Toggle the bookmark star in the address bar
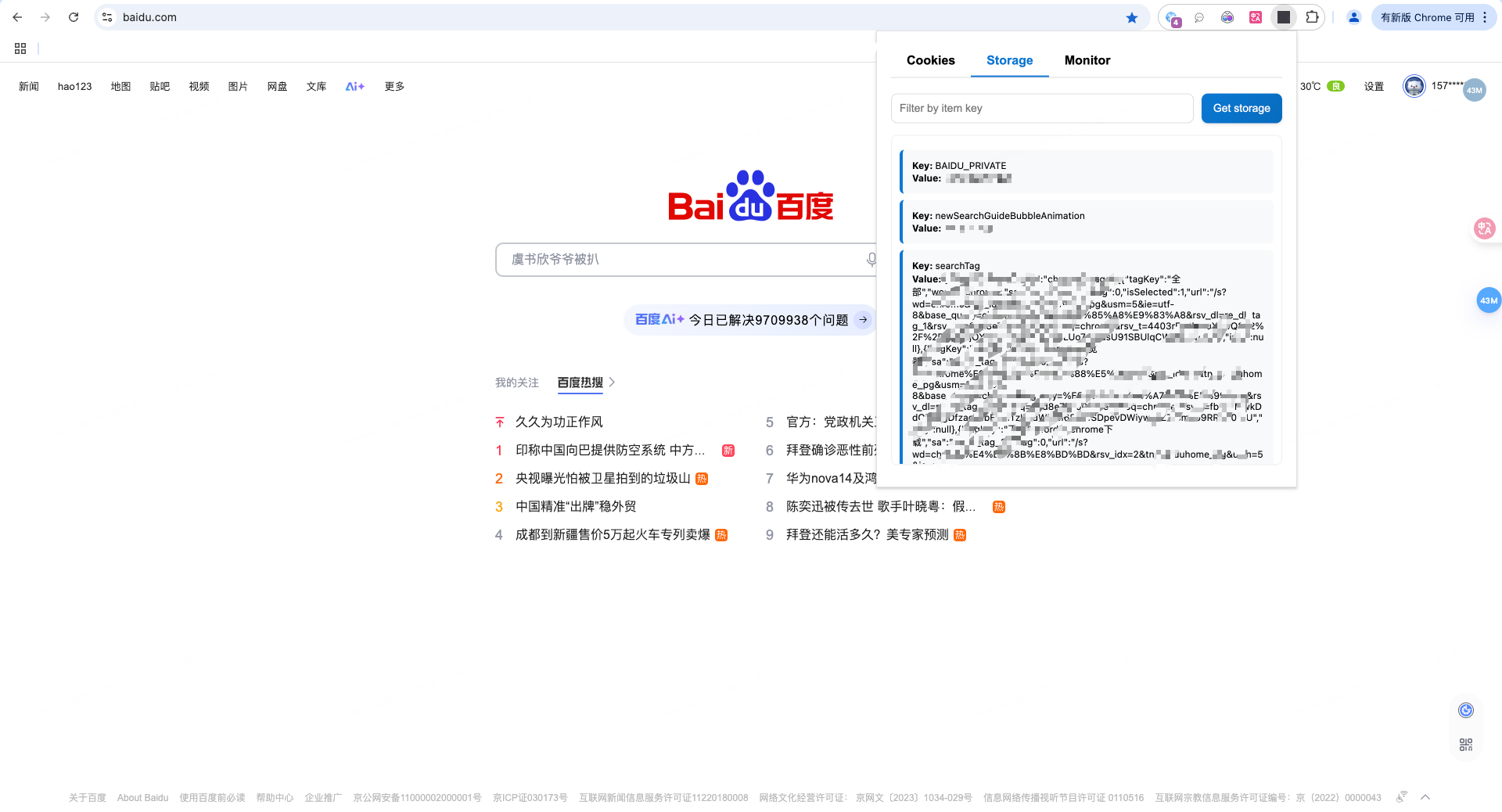 pyautogui.click(x=1132, y=17)
